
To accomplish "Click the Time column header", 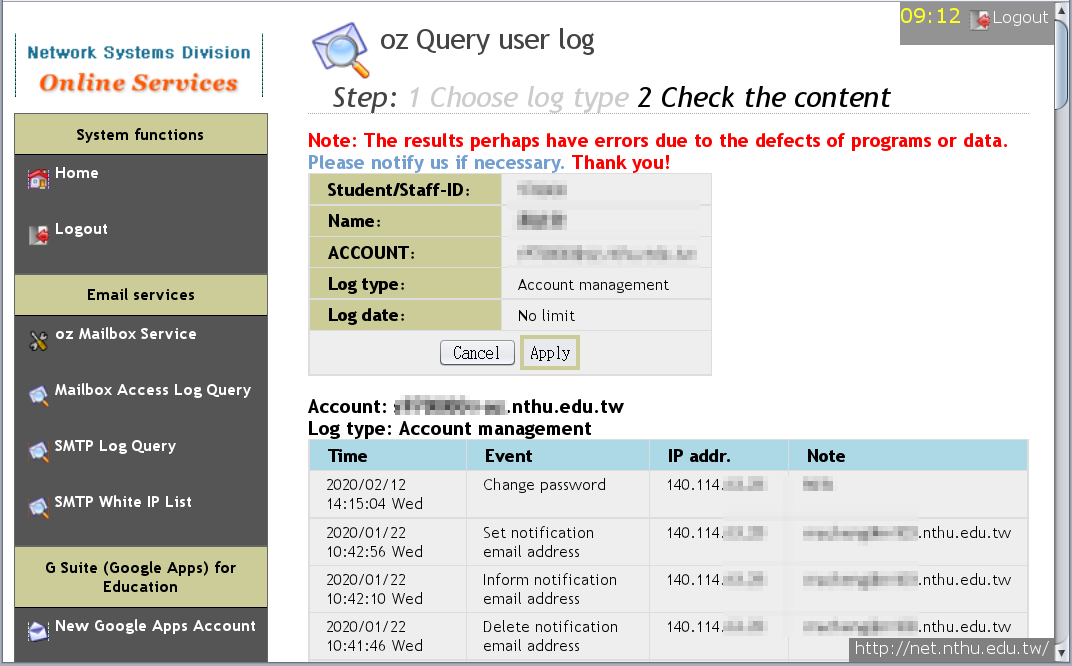I will 347,456.
